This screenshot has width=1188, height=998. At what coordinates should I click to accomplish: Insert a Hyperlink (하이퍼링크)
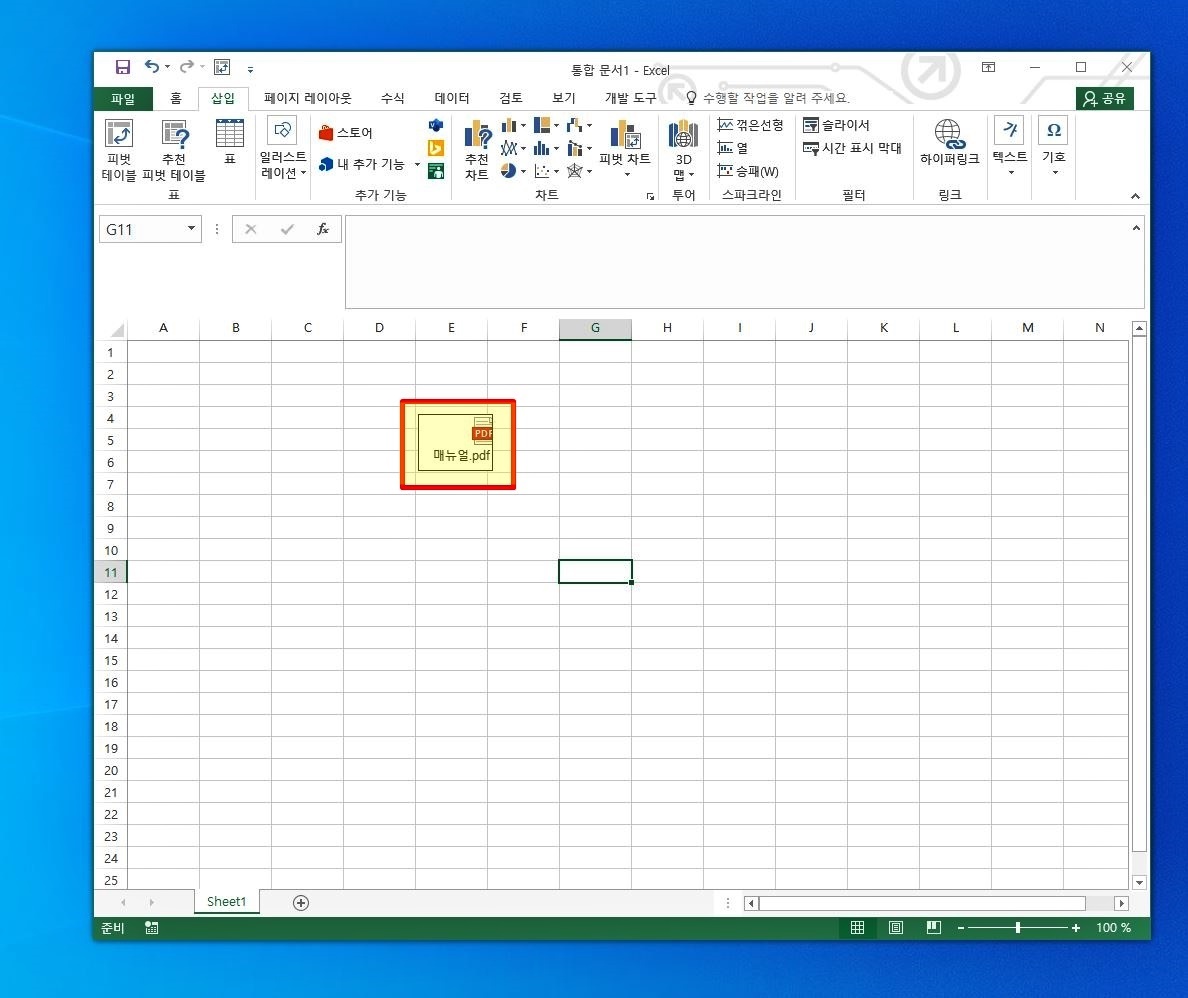point(949,142)
